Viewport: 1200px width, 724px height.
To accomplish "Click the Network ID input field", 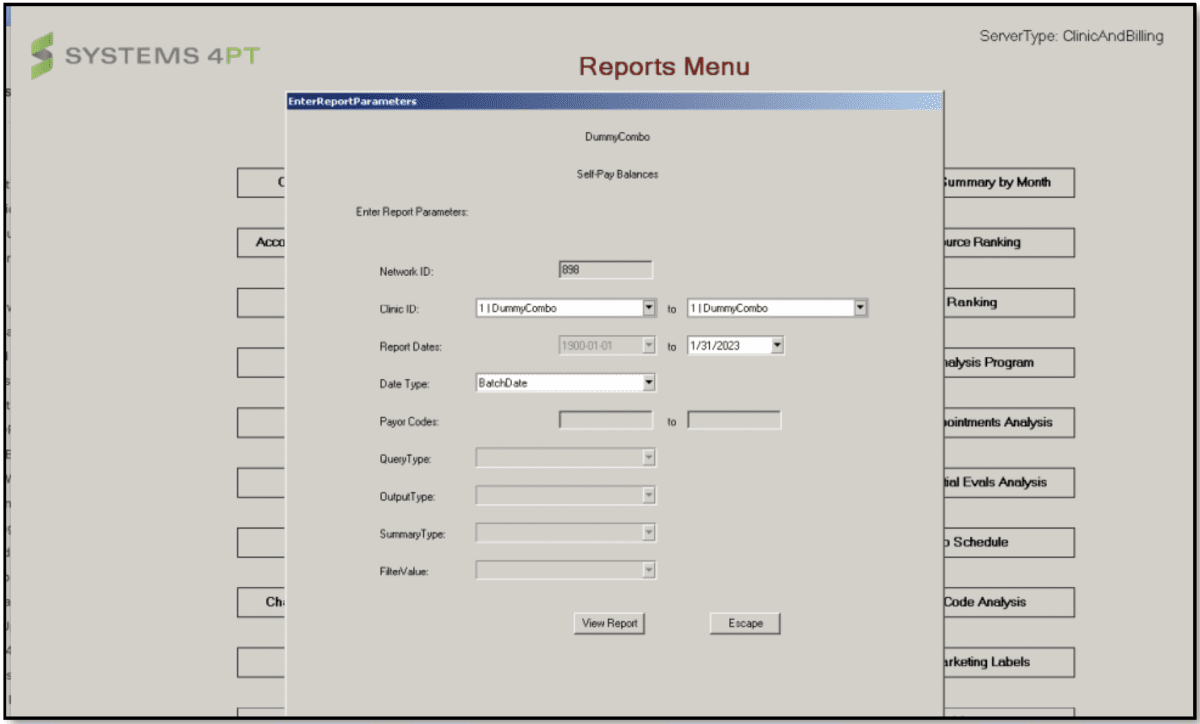I will (605, 269).
